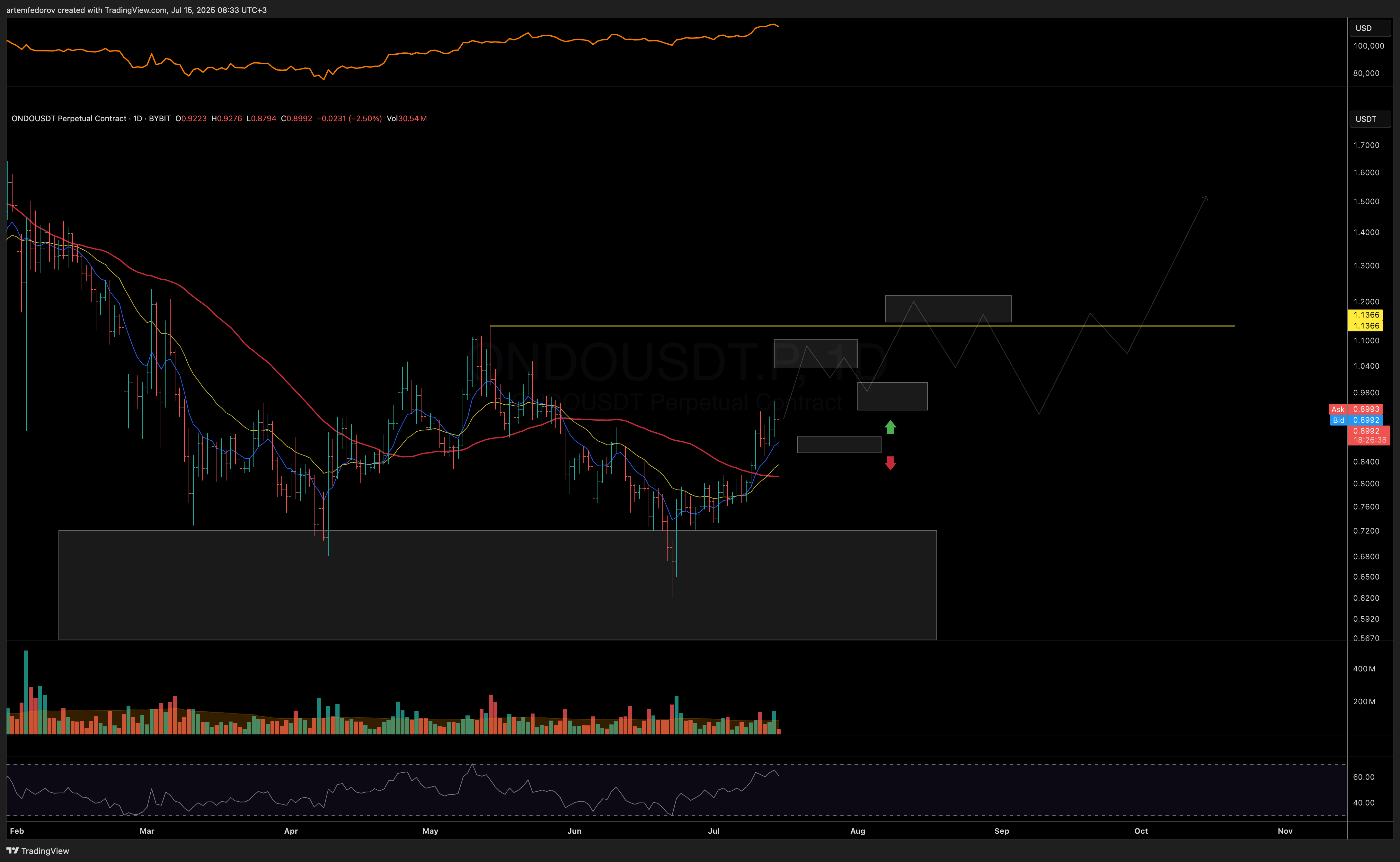Click the 200 M volume scale label
Image resolution: width=1400 pixels, height=862 pixels.
[x=1364, y=702]
